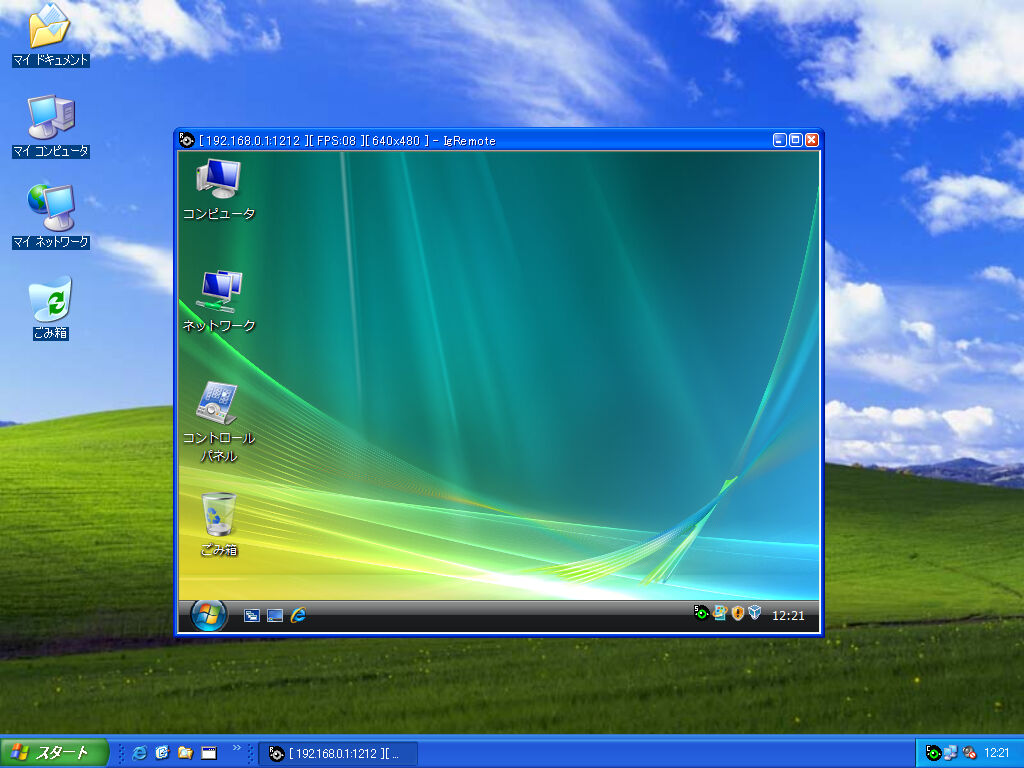Screen dimensions: 1024x768
Task: Maximize the IgRemote window
Action: [x=795, y=140]
